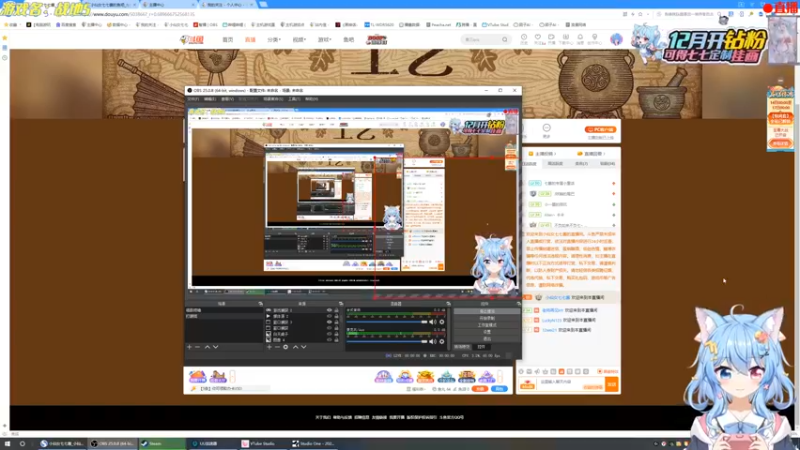Open gear settings for first mixer channel
800x450 pixels.
point(442,322)
